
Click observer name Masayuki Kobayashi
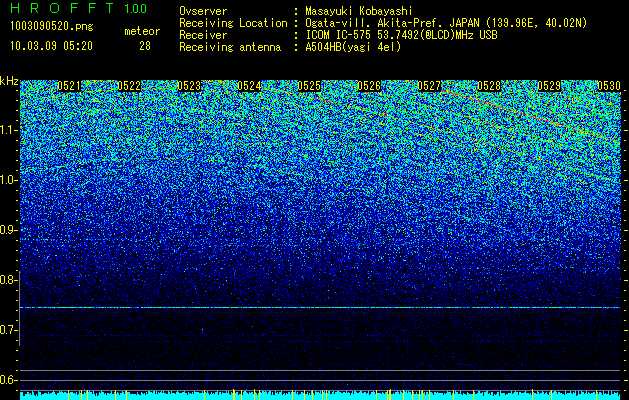[359, 11]
